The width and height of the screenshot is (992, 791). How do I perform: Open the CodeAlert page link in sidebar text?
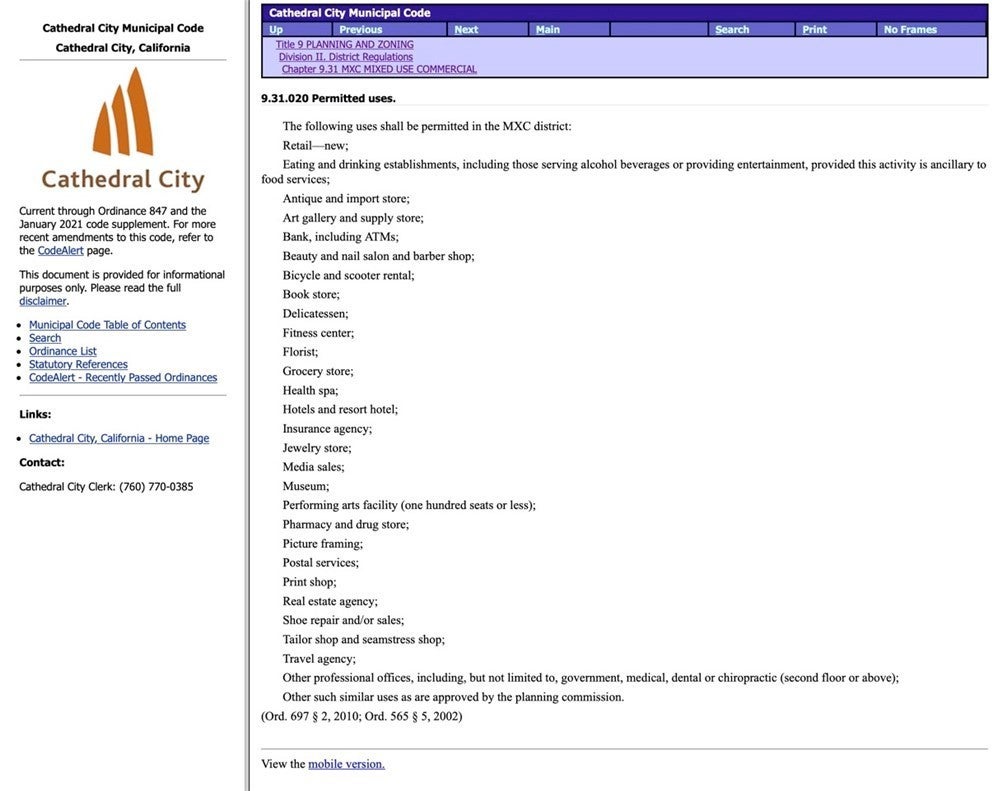coord(60,251)
